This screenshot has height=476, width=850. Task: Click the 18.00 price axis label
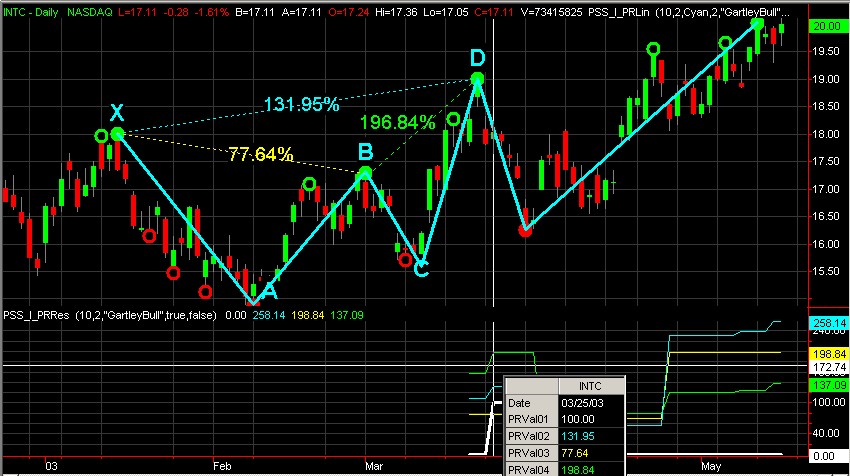tap(826, 134)
